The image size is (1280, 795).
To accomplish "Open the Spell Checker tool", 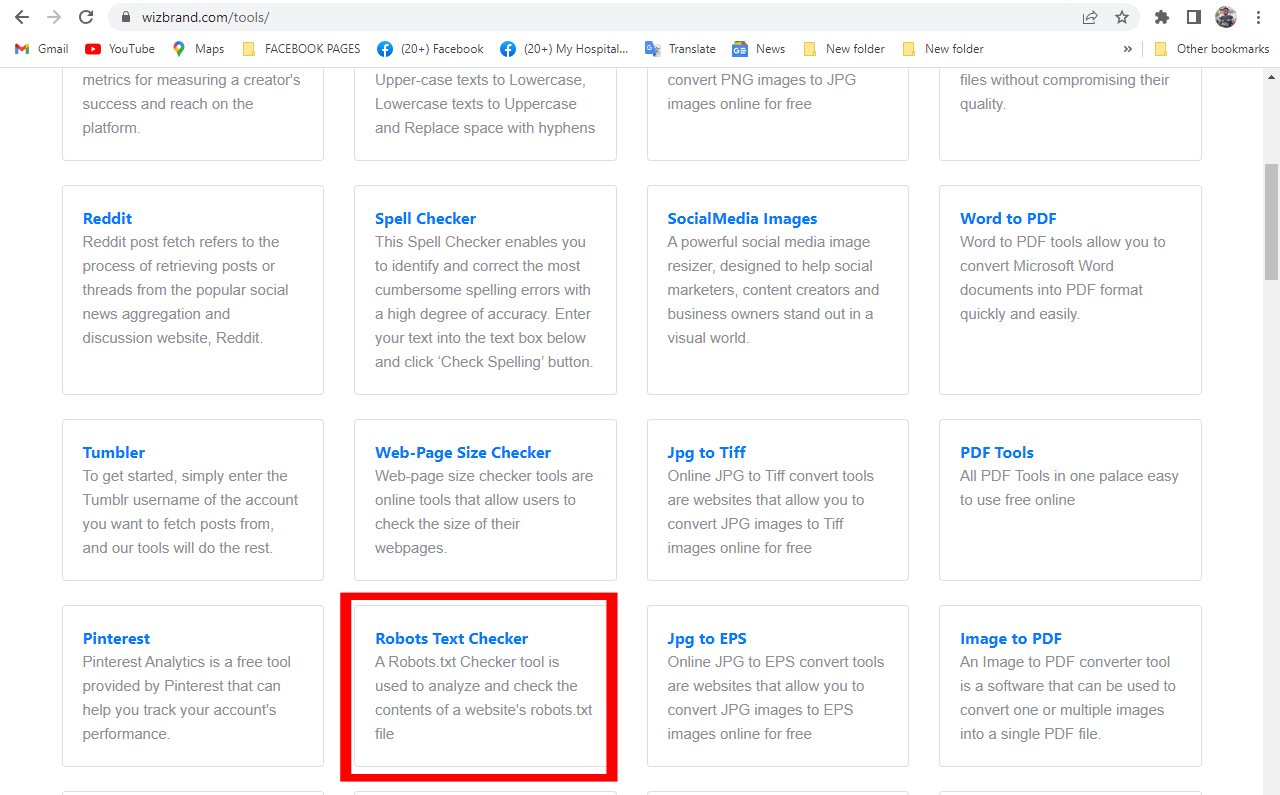I will pos(425,218).
